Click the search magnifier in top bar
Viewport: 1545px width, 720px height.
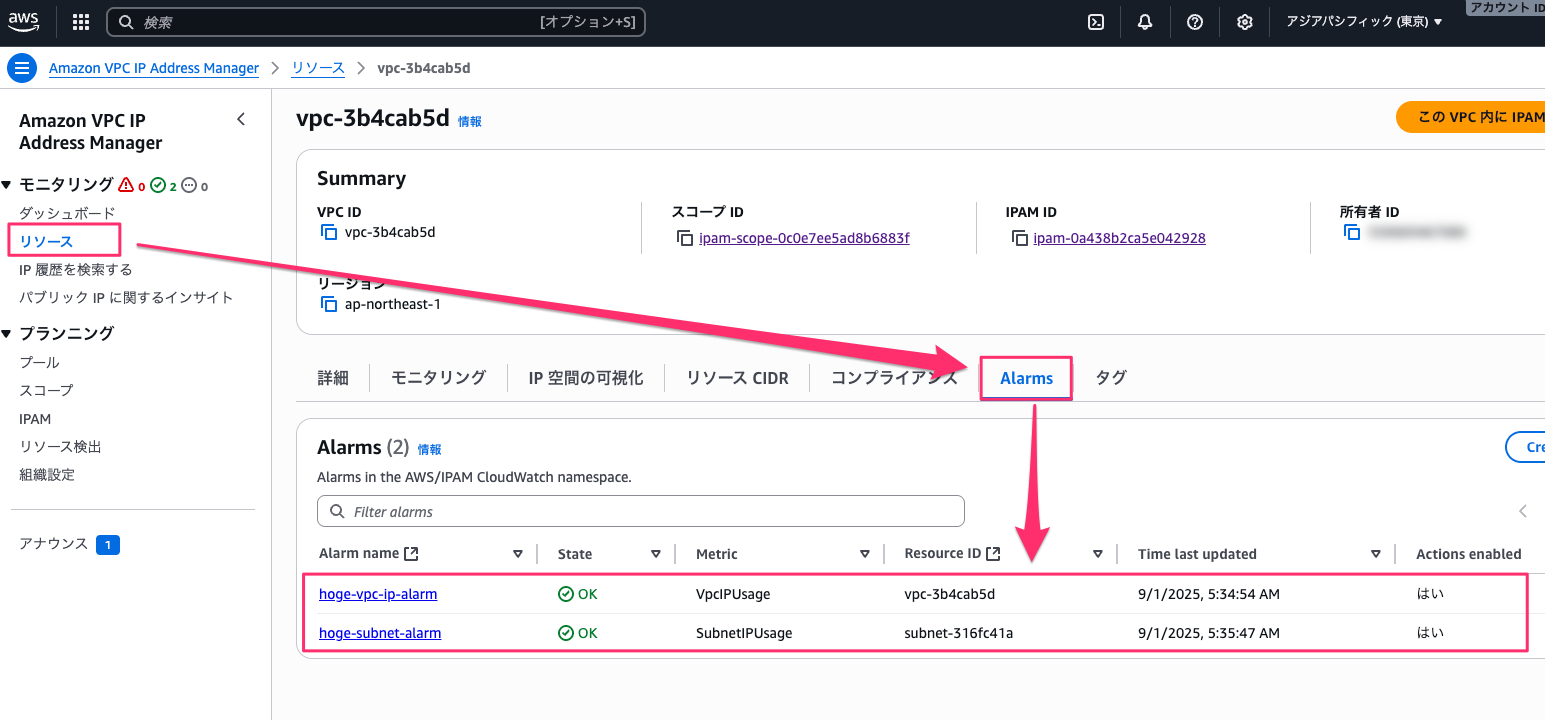click(126, 22)
